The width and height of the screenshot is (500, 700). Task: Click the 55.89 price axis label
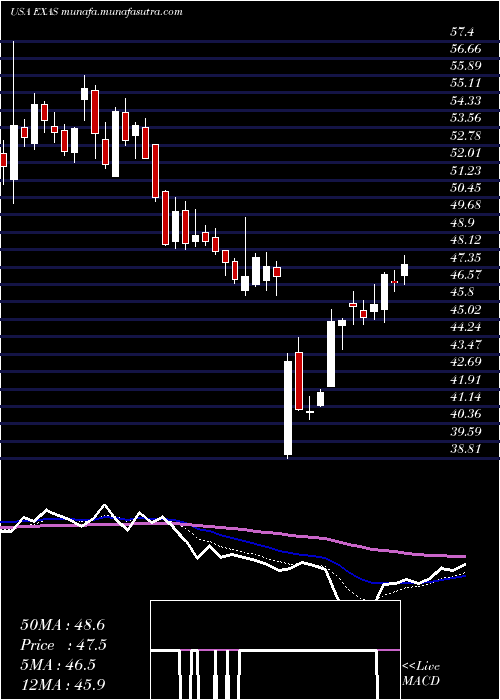pos(466,66)
